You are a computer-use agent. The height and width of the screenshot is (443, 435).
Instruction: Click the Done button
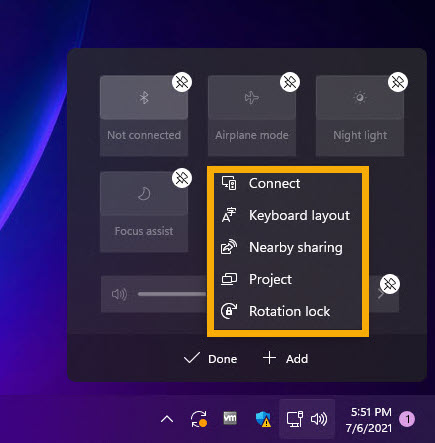click(x=211, y=359)
